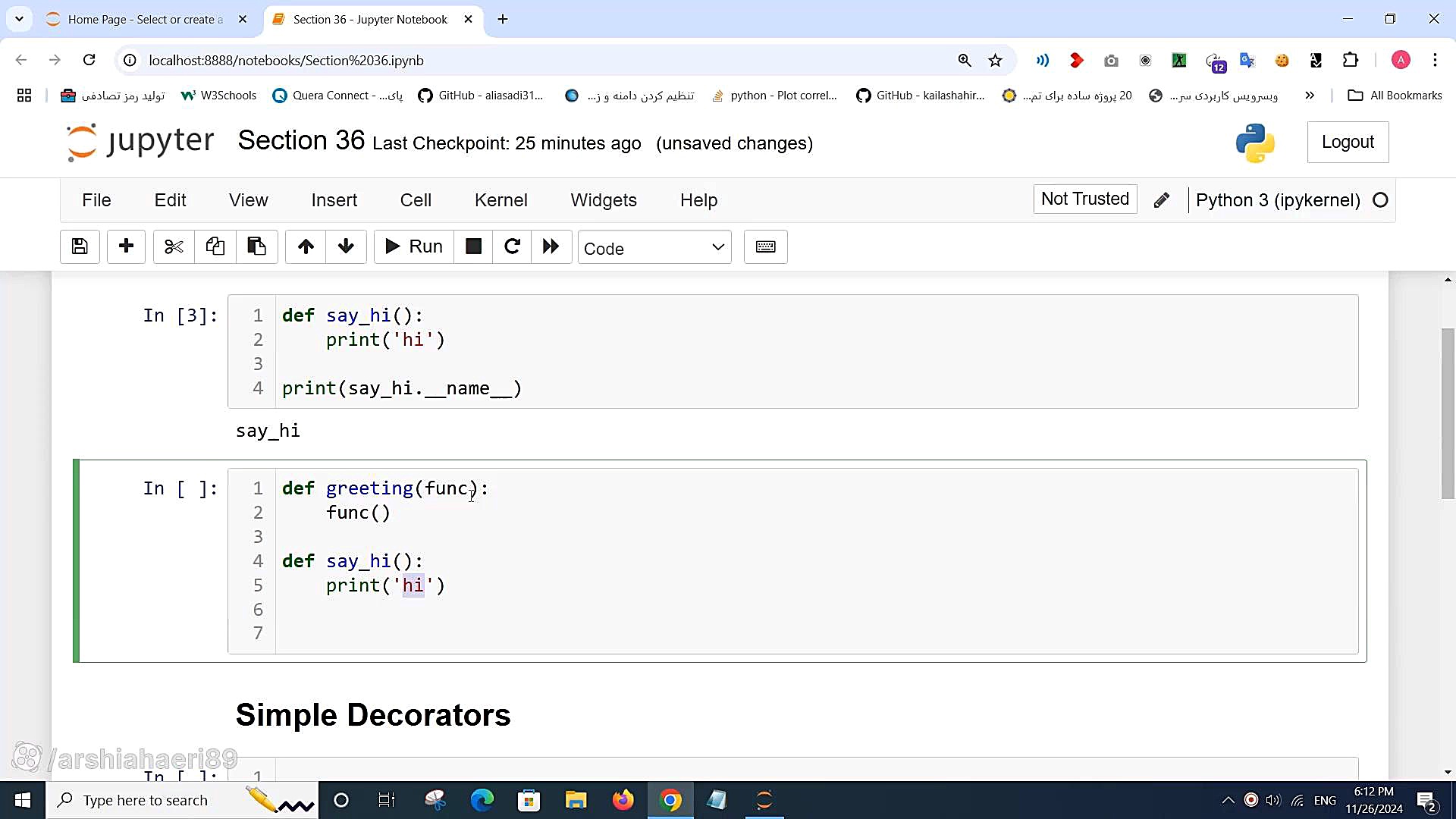Open File Explorer from the taskbar

tap(576, 800)
